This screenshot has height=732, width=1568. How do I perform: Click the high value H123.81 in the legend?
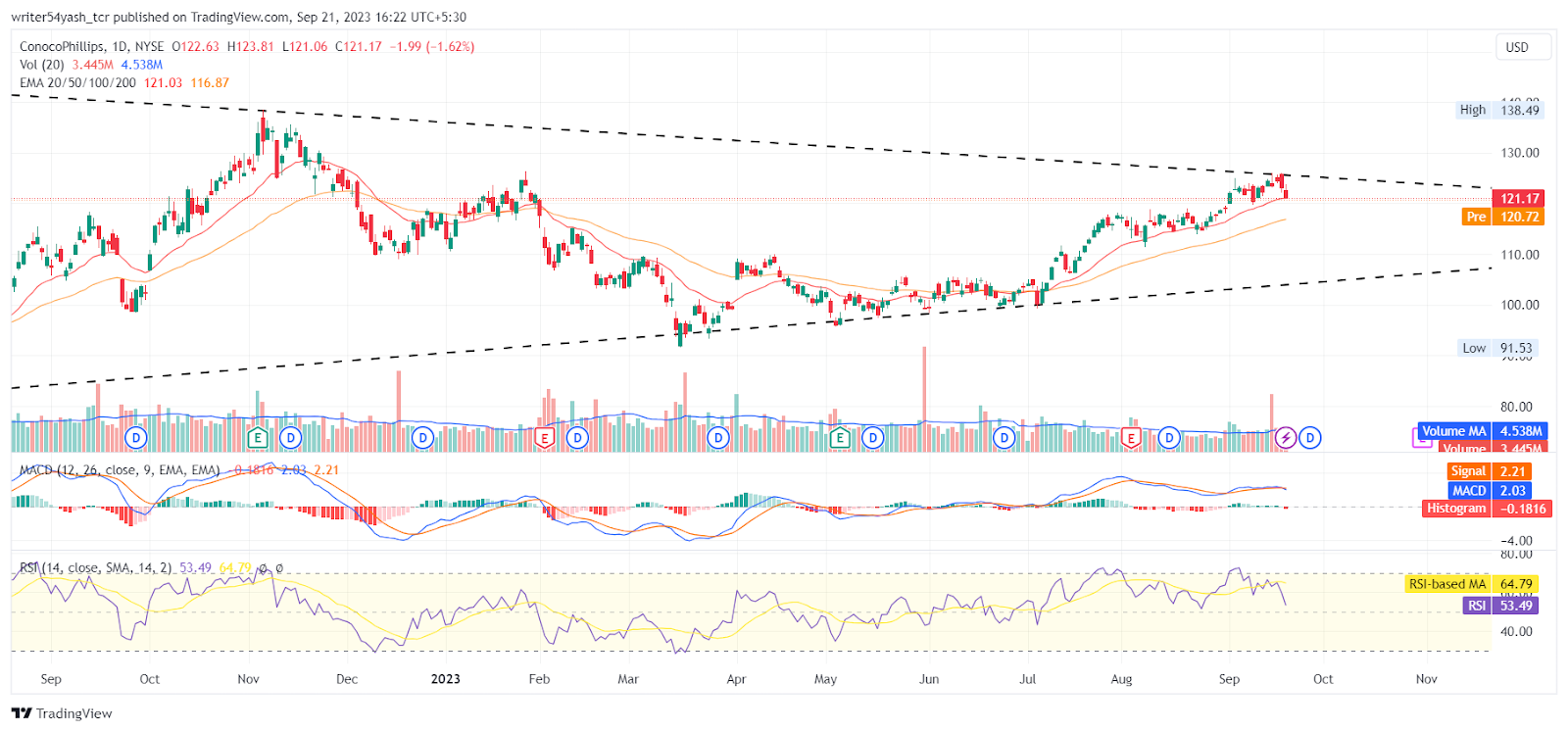tap(251, 46)
